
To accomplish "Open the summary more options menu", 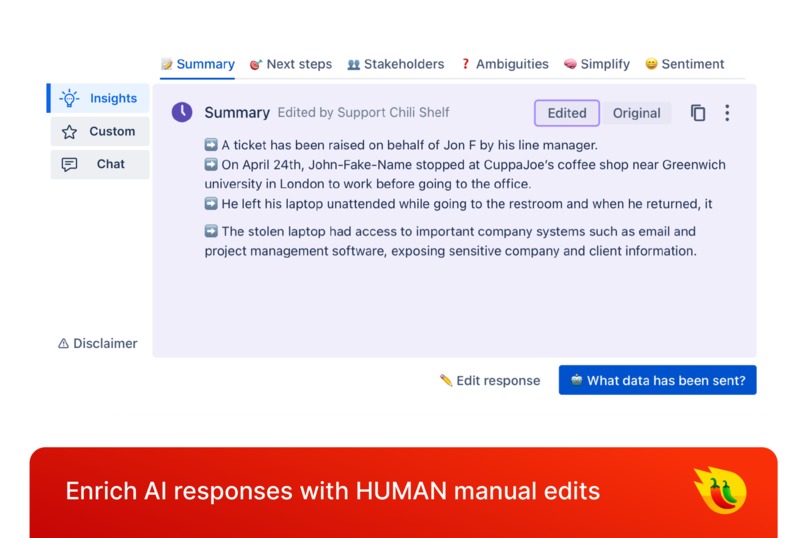I will [x=727, y=113].
